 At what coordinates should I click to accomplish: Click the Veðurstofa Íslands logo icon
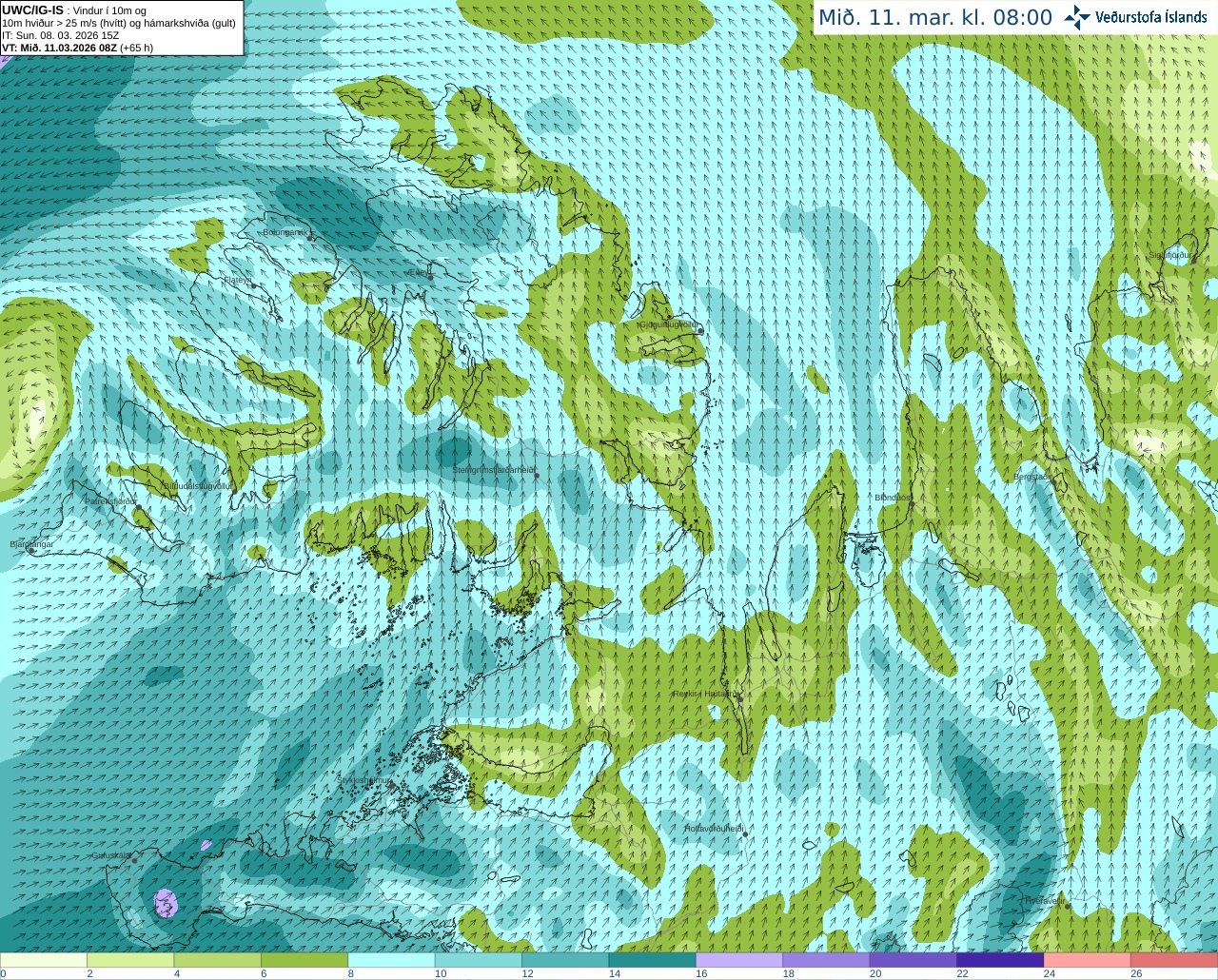point(1077,16)
